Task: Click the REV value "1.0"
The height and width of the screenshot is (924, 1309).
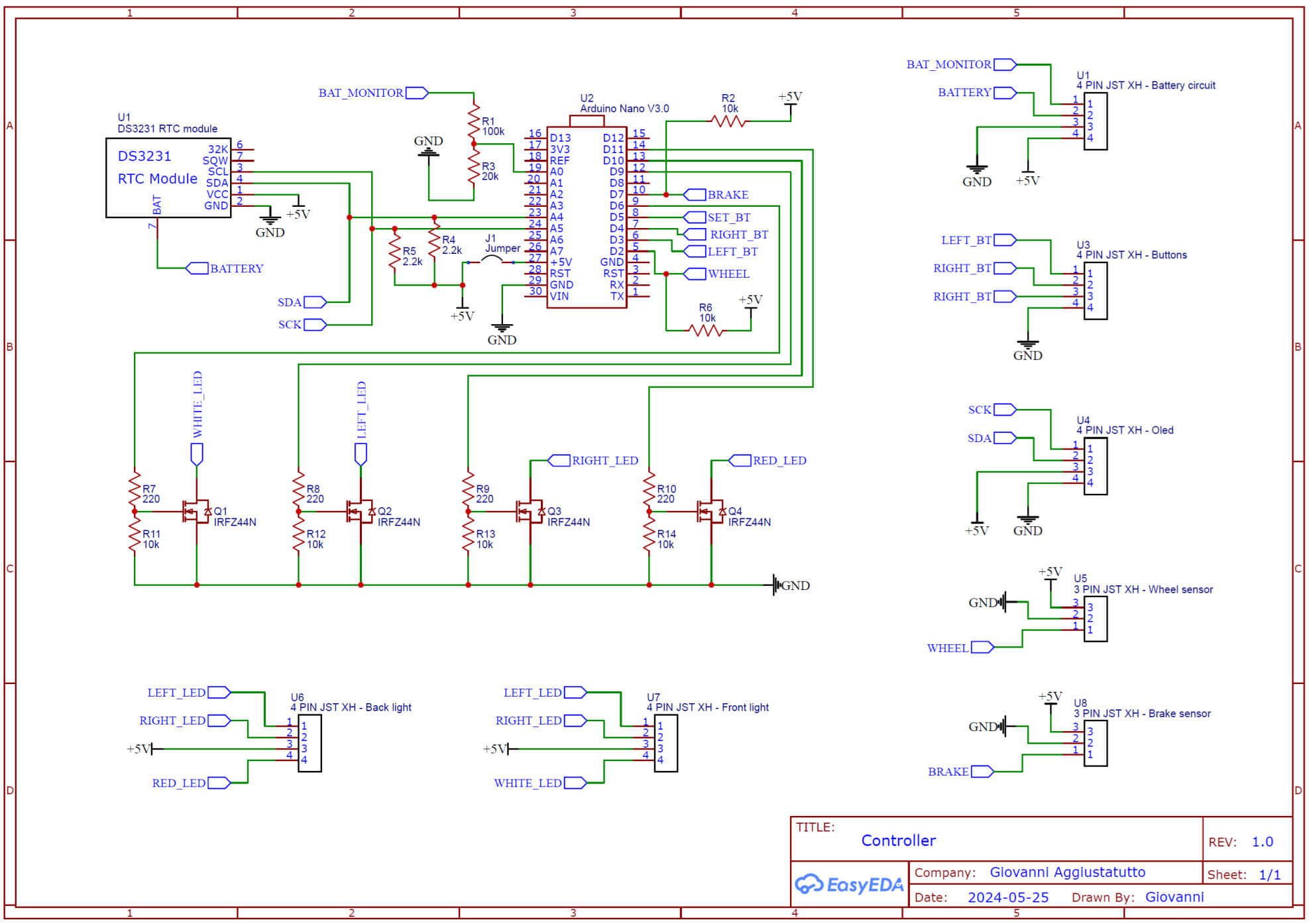Action: (x=1262, y=842)
